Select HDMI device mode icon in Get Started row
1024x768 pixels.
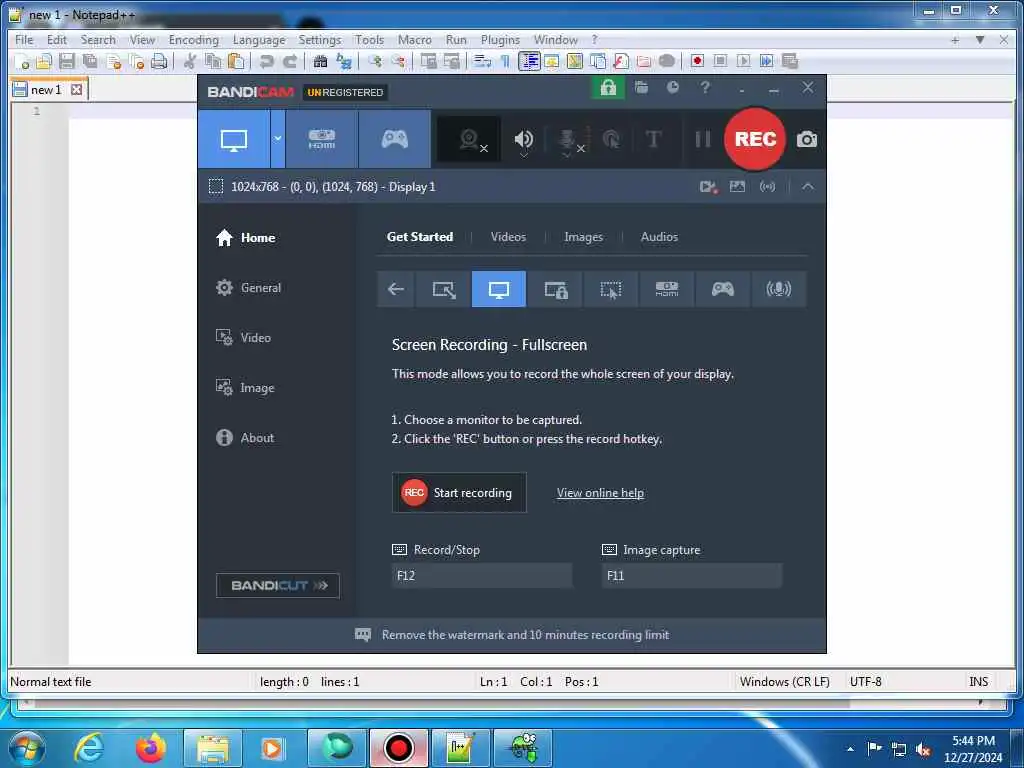[667, 289]
